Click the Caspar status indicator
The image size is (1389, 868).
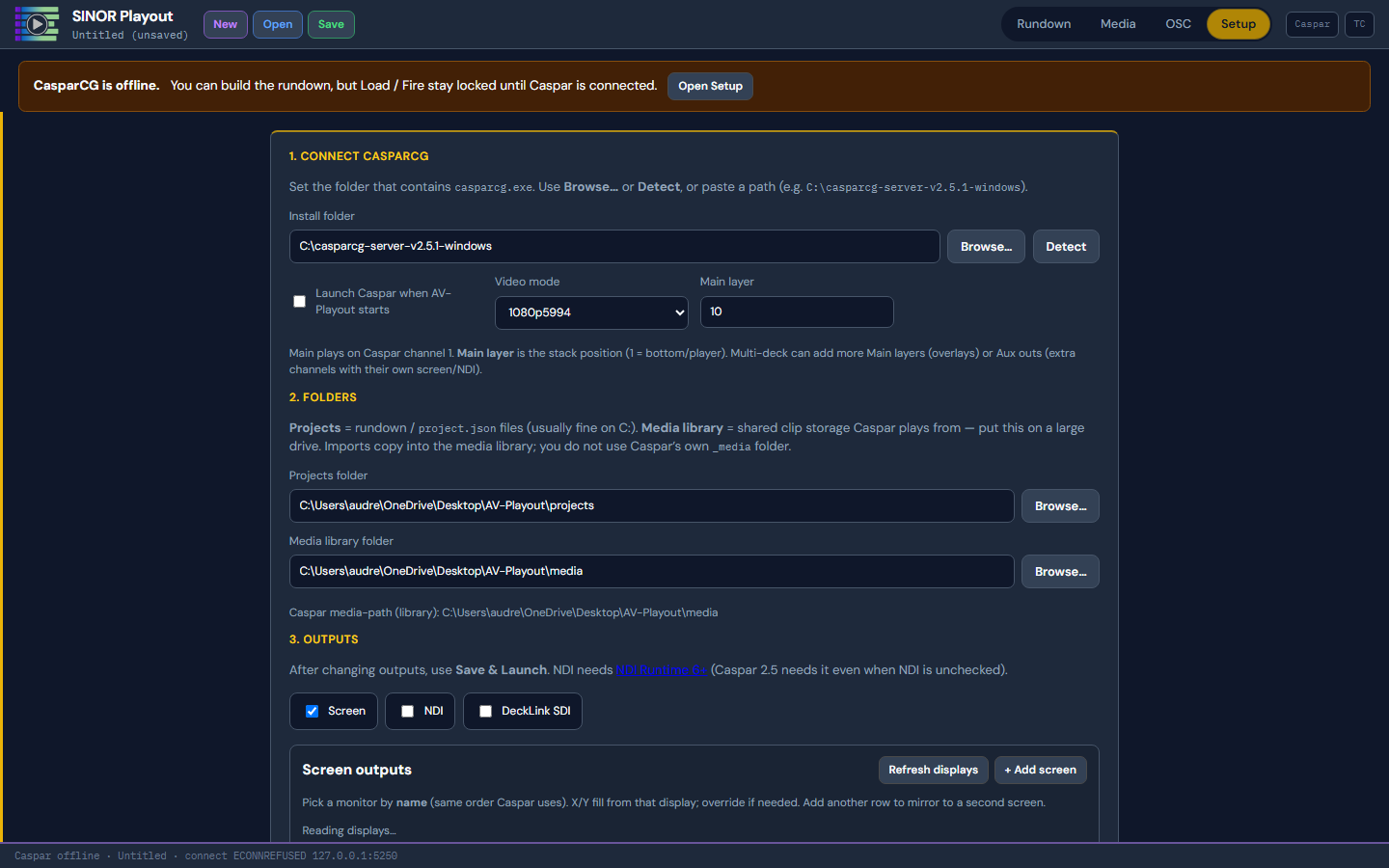pyautogui.click(x=1312, y=24)
